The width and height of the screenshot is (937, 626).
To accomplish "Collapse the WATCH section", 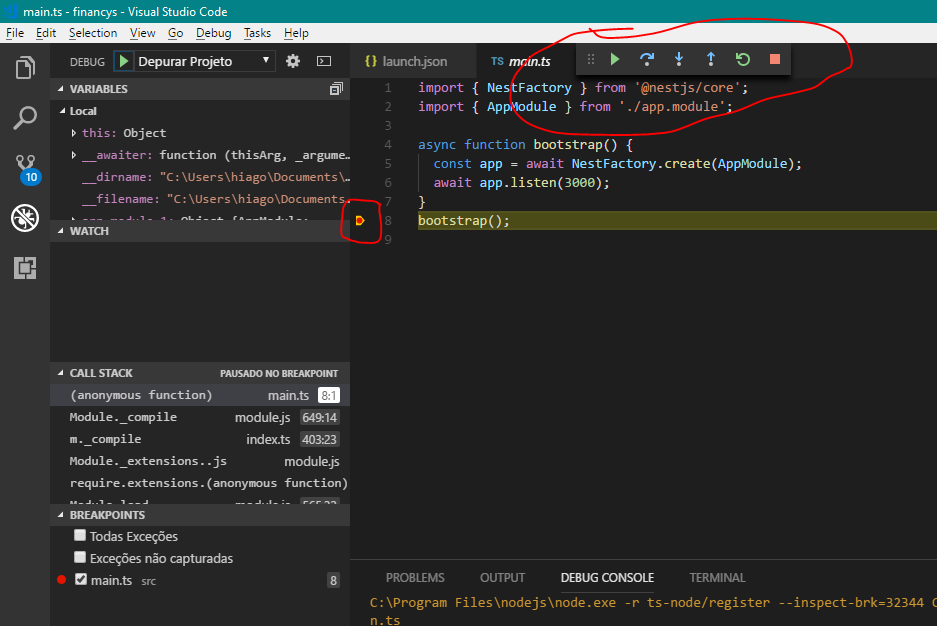I will 200,231.
